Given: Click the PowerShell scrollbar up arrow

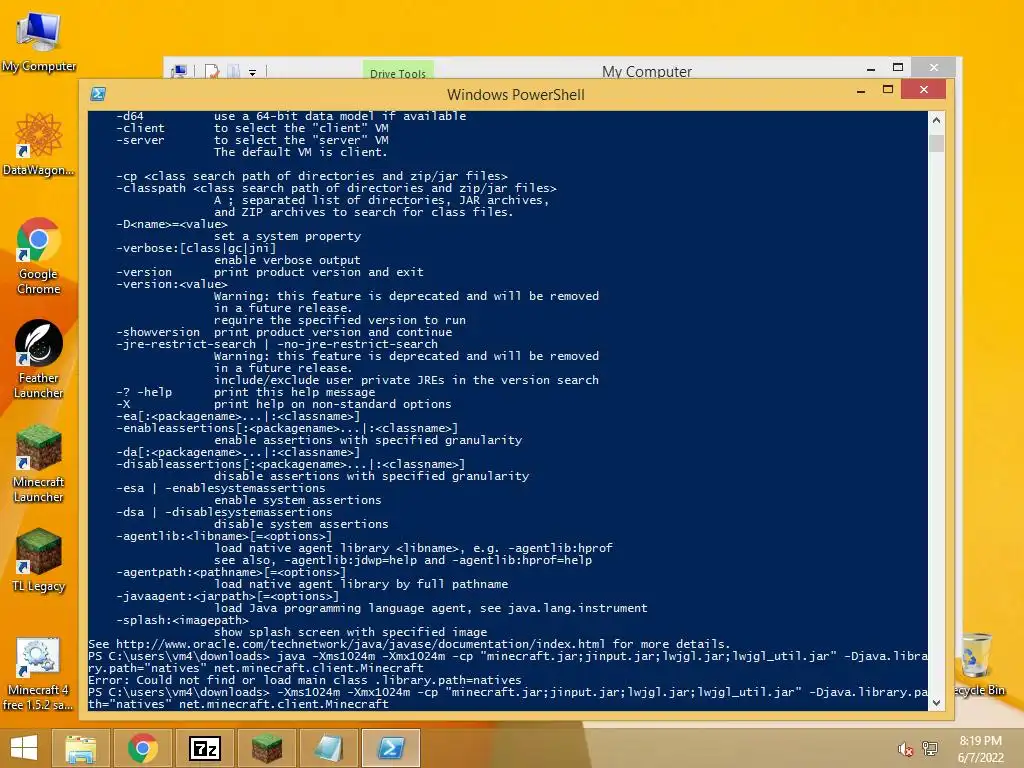Looking at the screenshot, I should (936, 120).
